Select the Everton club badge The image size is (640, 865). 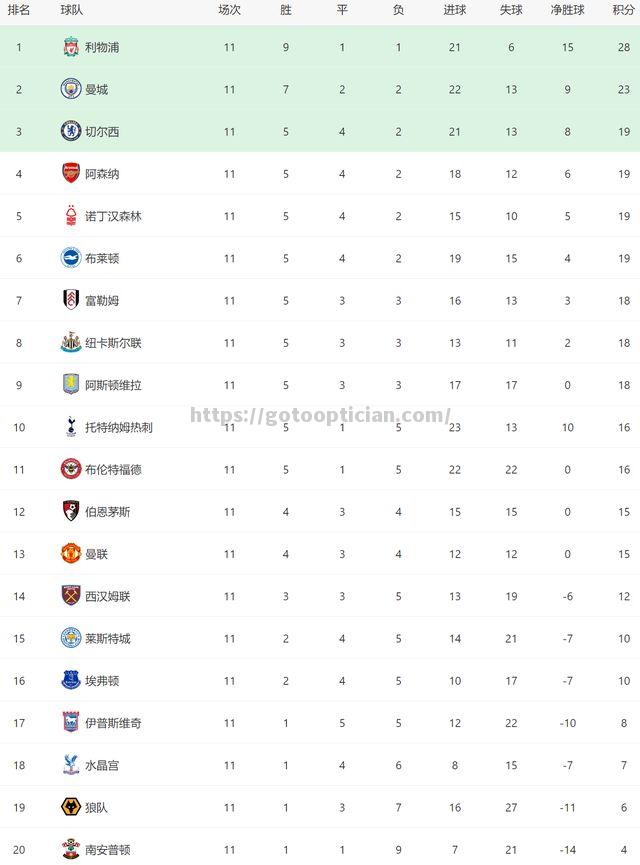pos(71,680)
